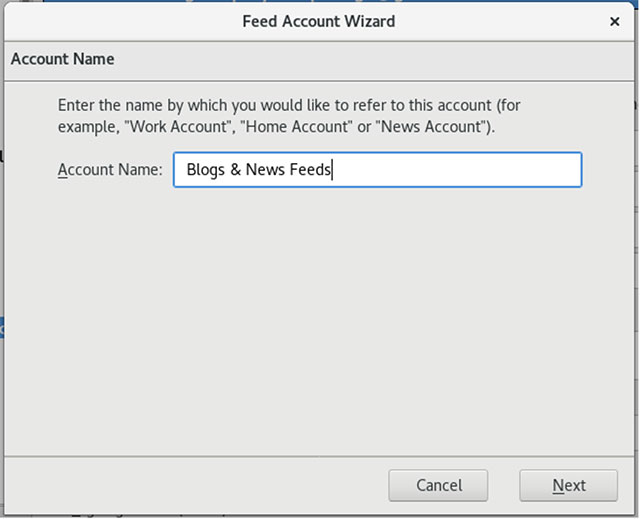640x519 pixels.
Task: Focus the Account Name text field
Action: click(x=378, y=169)
